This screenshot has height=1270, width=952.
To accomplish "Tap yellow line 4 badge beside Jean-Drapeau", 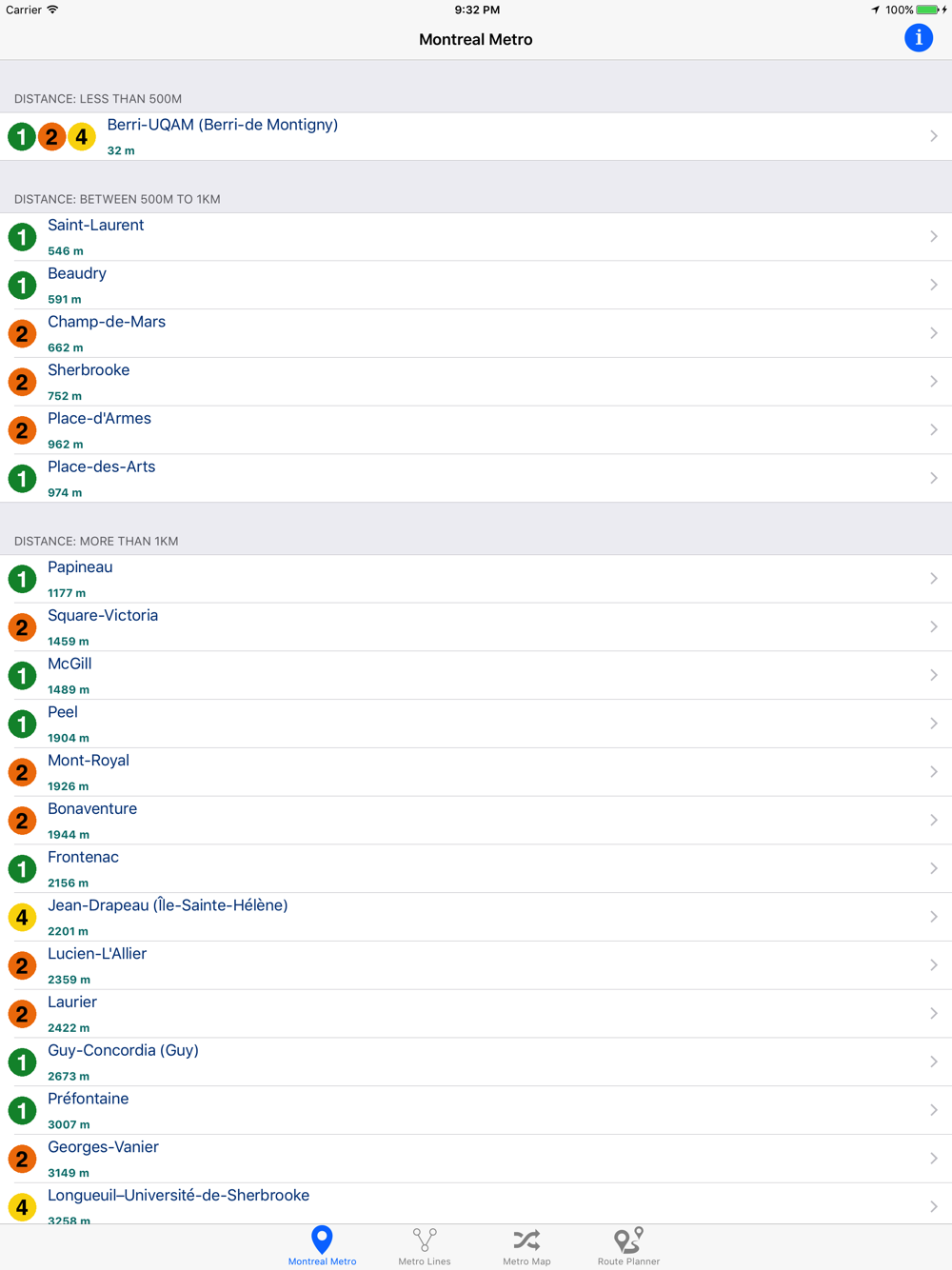I will pos(22,918).
